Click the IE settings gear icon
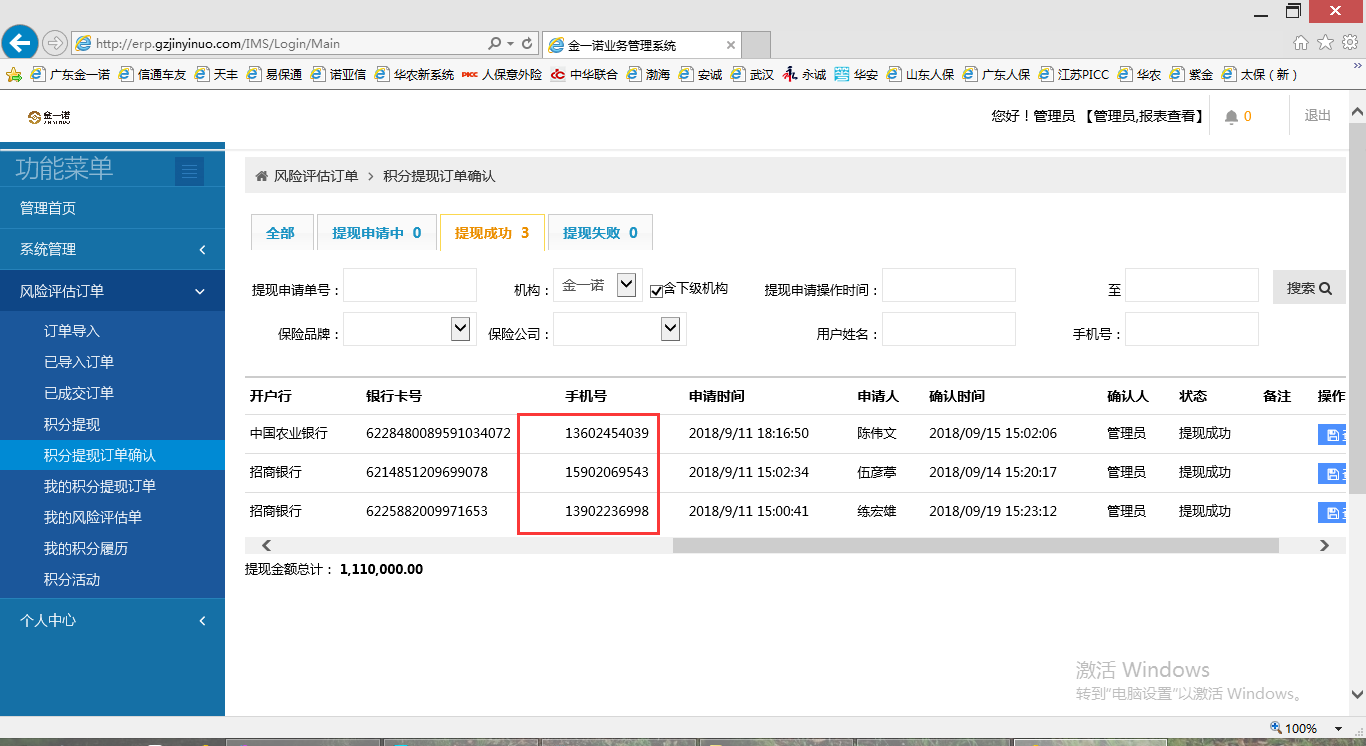 pos(1350,43)
